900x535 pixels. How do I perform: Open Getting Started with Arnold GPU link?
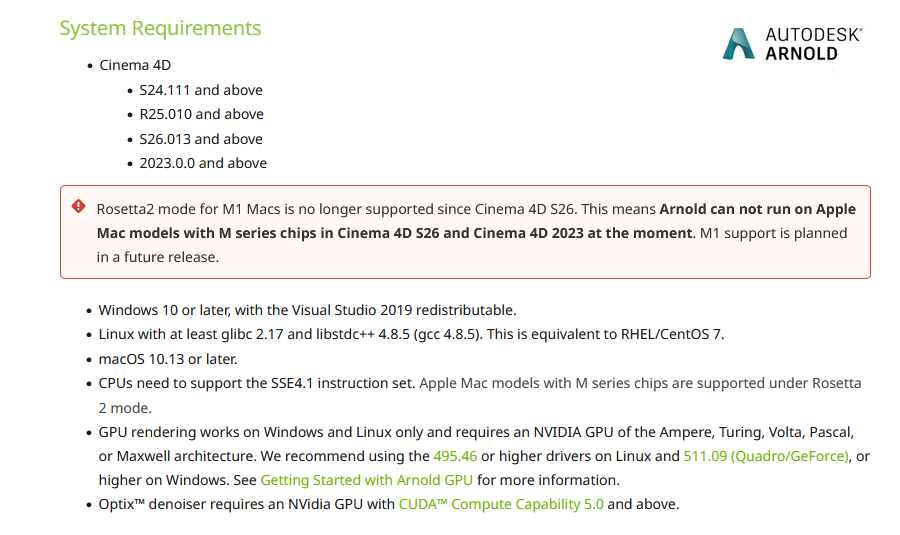coord(366,480)
